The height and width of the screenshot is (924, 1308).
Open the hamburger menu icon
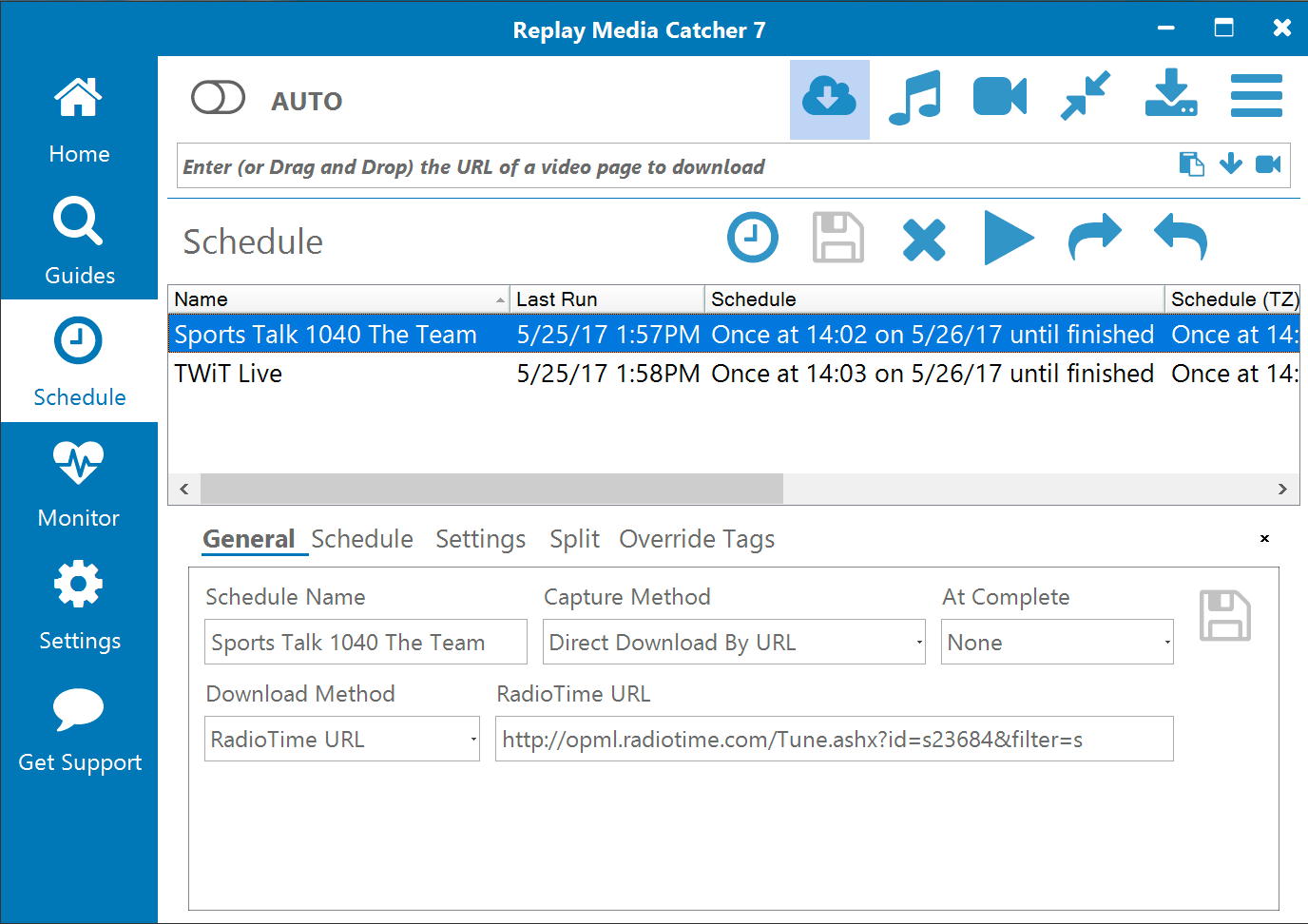(1256, 97)
